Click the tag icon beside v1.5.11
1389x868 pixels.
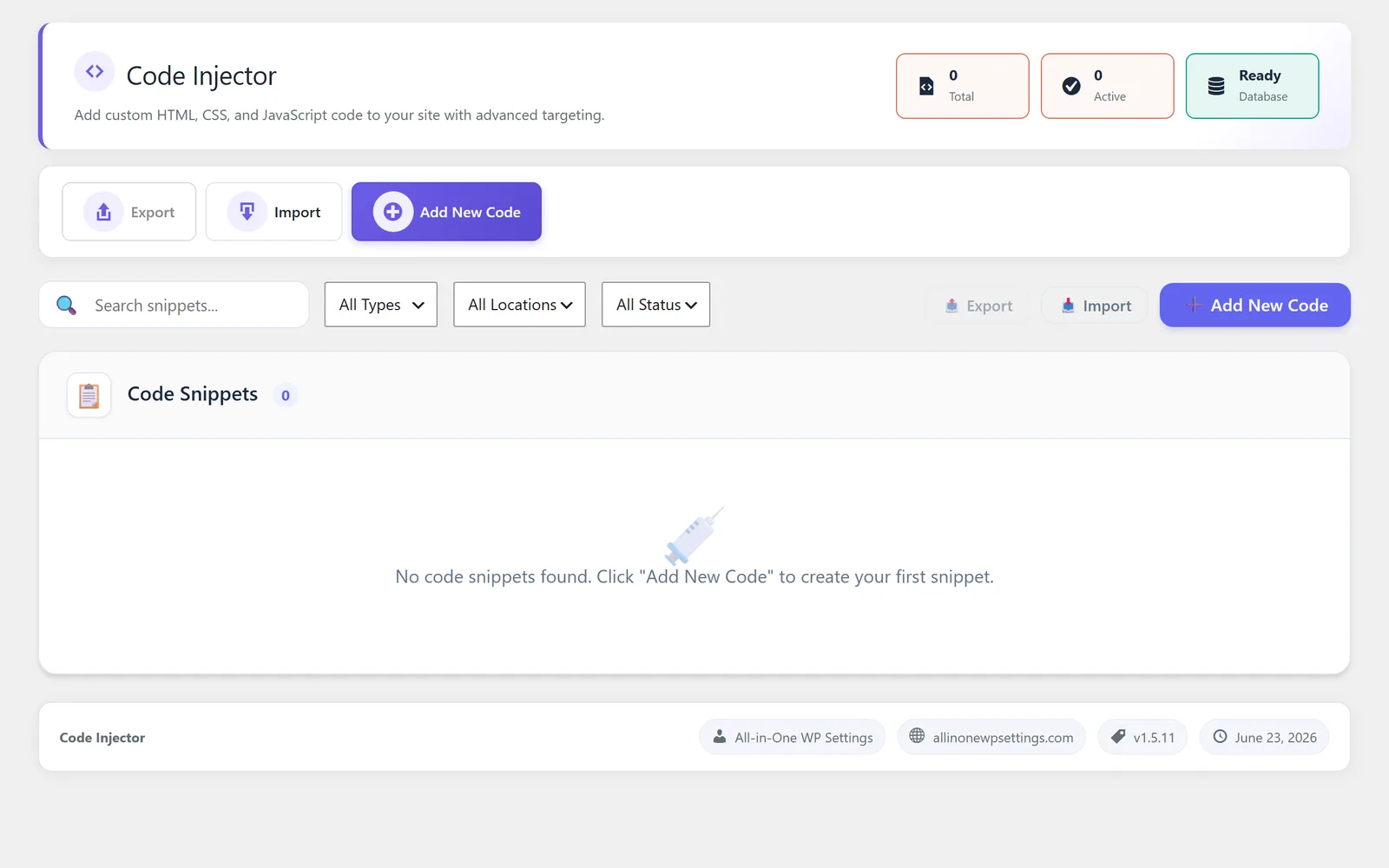click(x=1118, y=736)
